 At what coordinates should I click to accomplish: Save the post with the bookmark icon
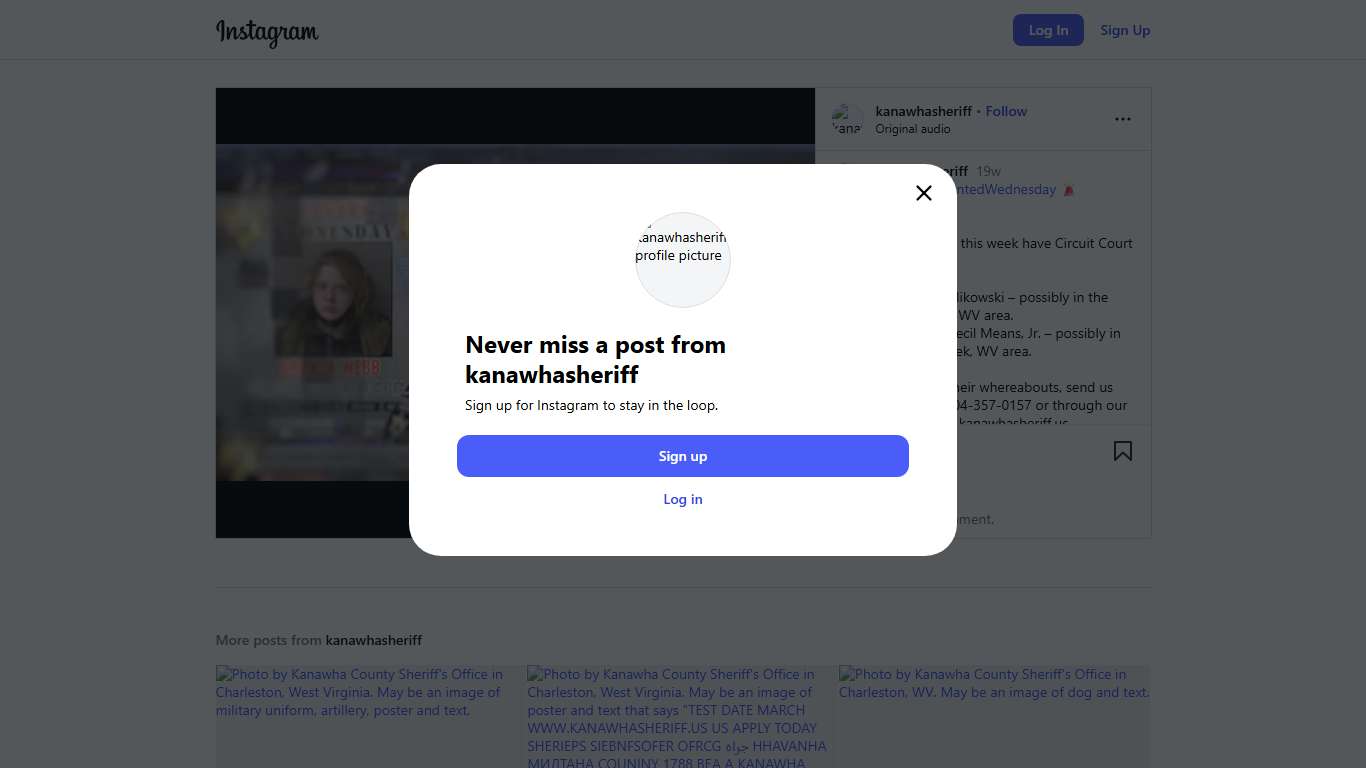pos(1123,451)
